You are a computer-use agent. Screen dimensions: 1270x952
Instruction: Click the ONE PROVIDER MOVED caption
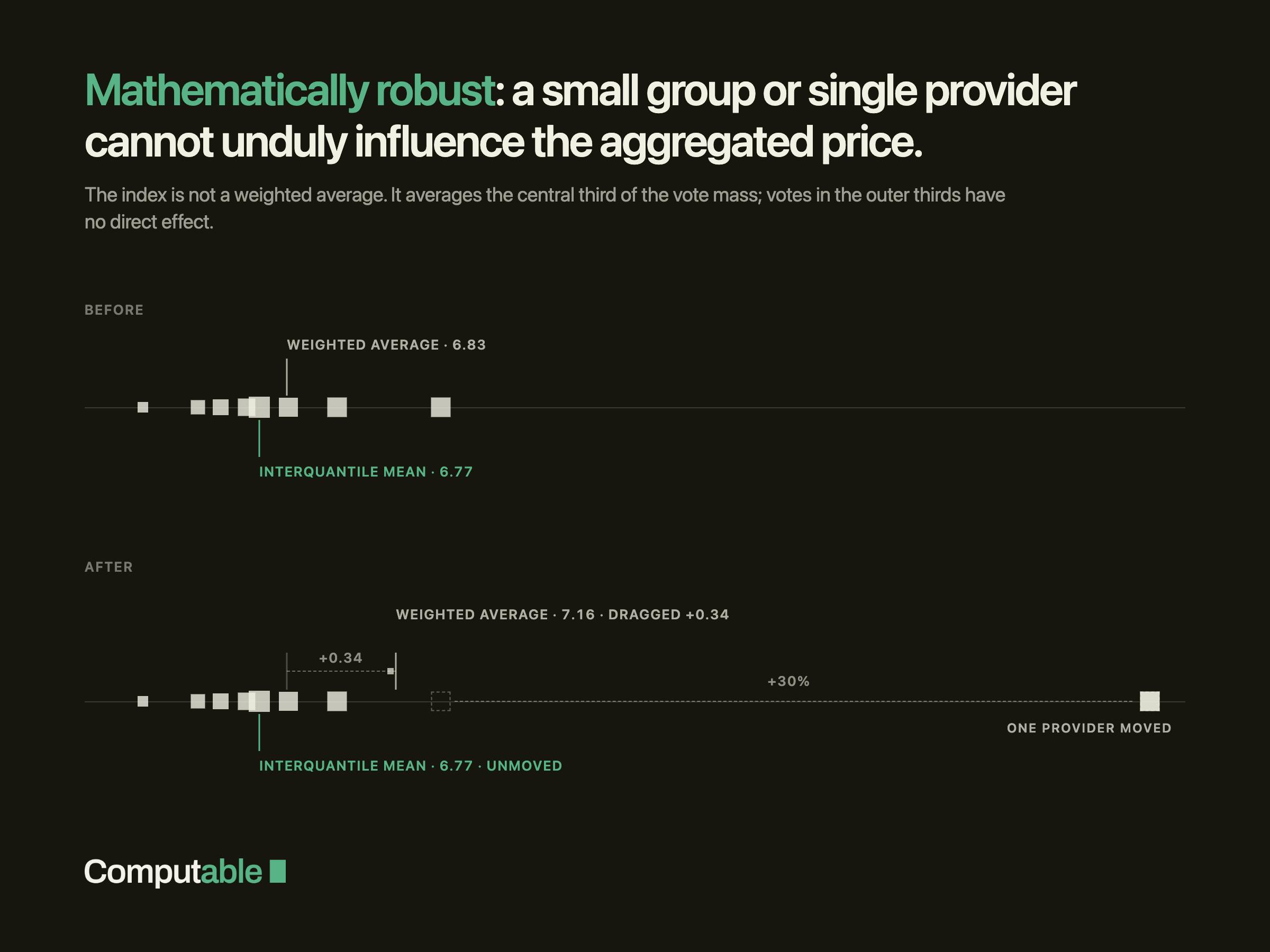(1089, 728)
